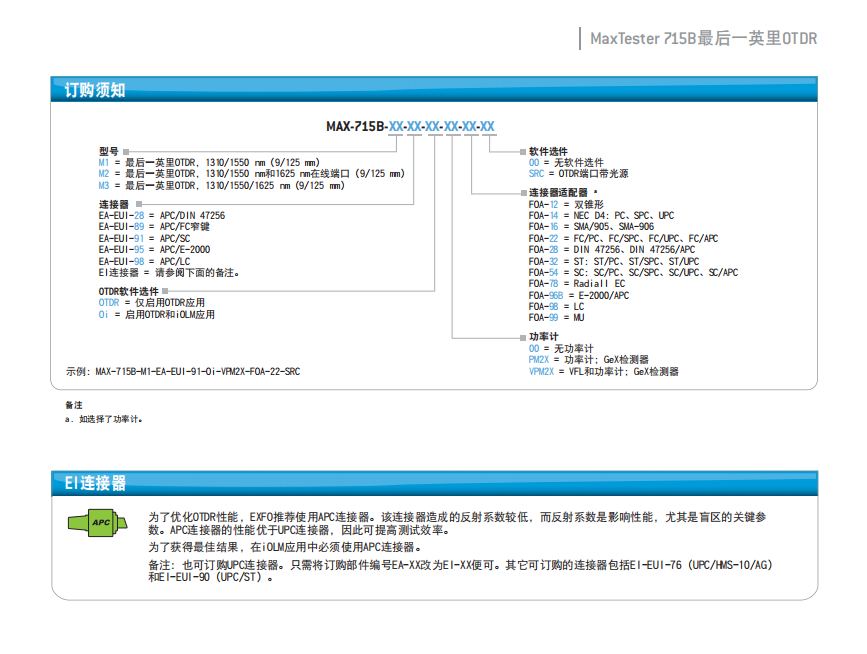
Task: Select FOA-28 = DIN 47256 line
Action: tap(612, 250)
